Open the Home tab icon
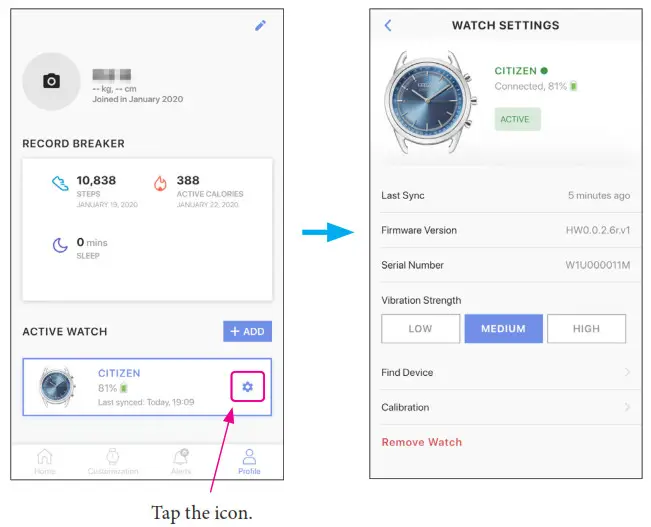The width and height of the screenshot is (651, 527). pos(44,456)
